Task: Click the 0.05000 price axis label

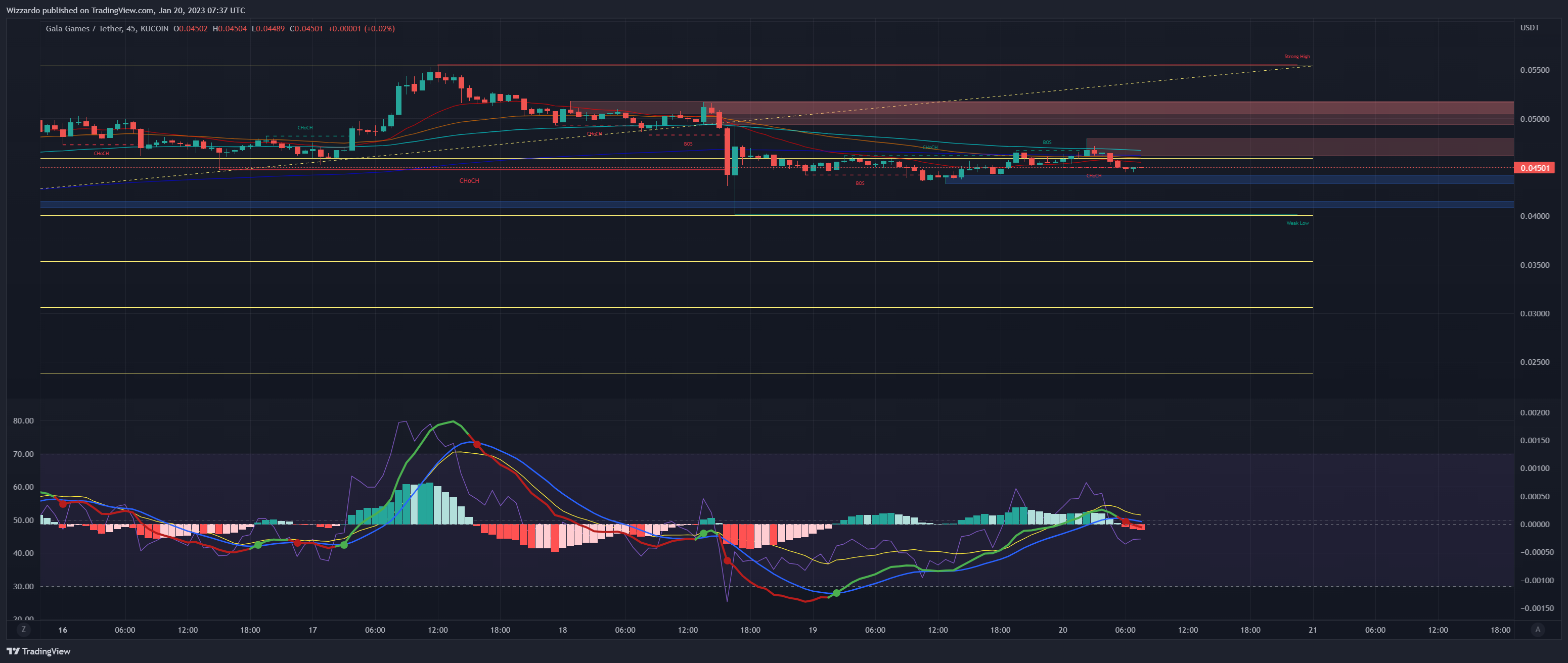Action: coord(1535,119)
